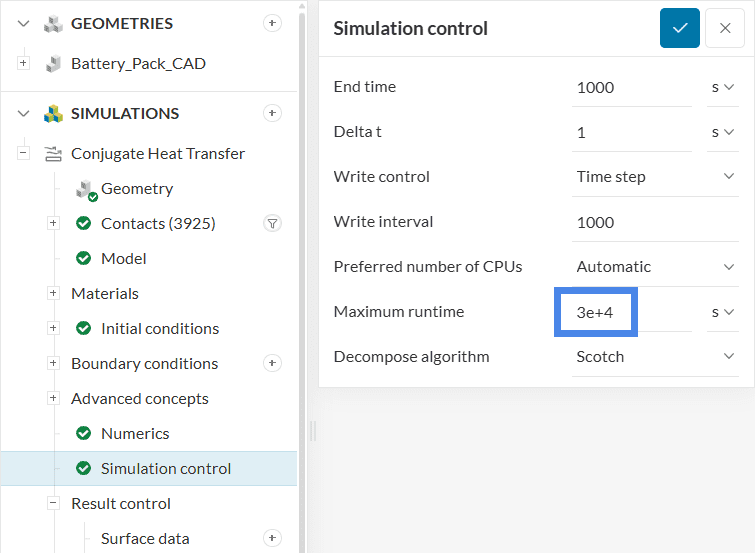Add a new simulation with plus icon
Viewport: 755px width, 553px height.
point(272,113)
